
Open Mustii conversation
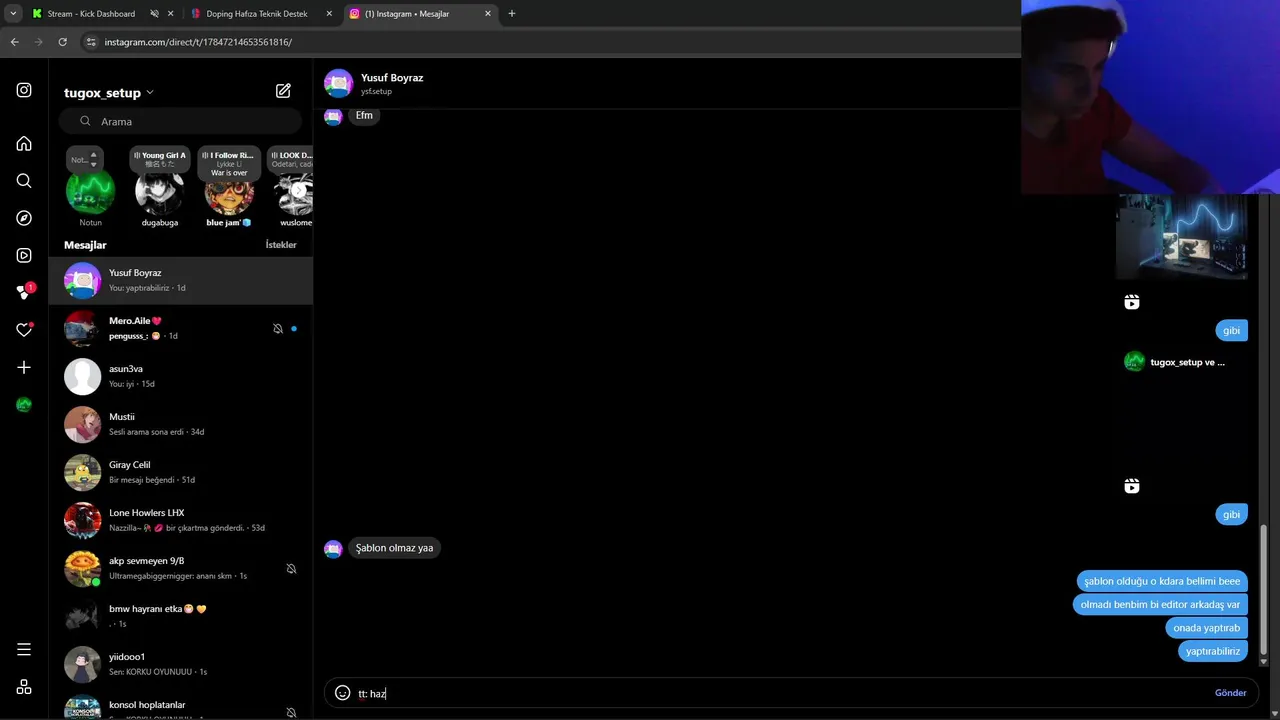[181, 424]
